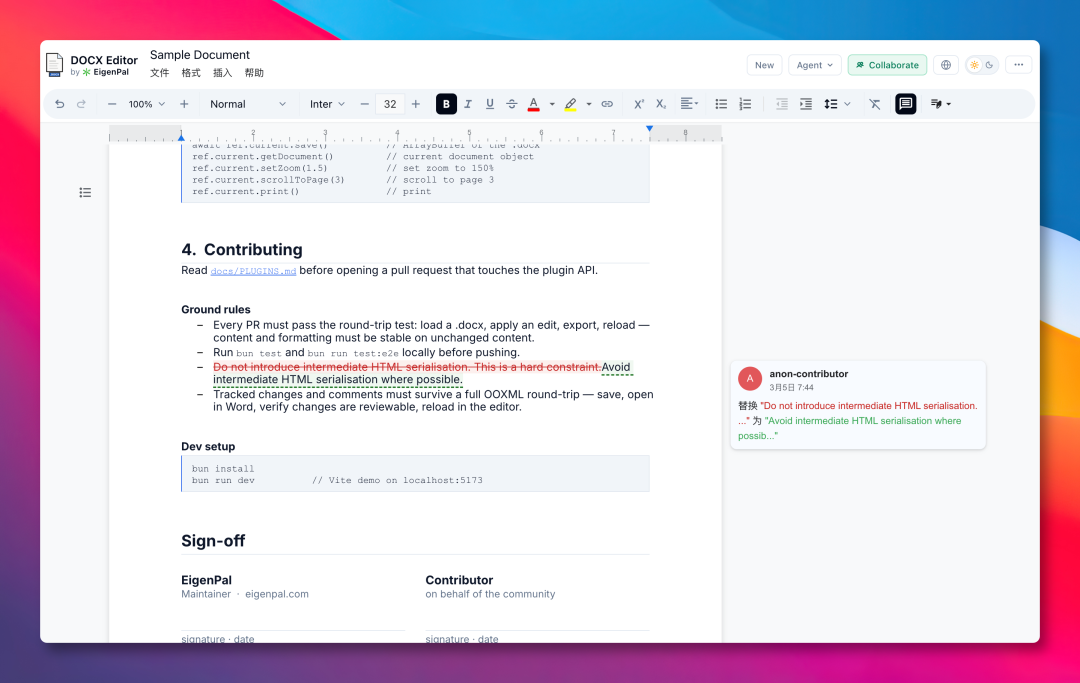The height and width of the screenshot is (683, 1080).
Task: Click the Collaborate button
Action: pyautogui.click(x=887, y=65)
